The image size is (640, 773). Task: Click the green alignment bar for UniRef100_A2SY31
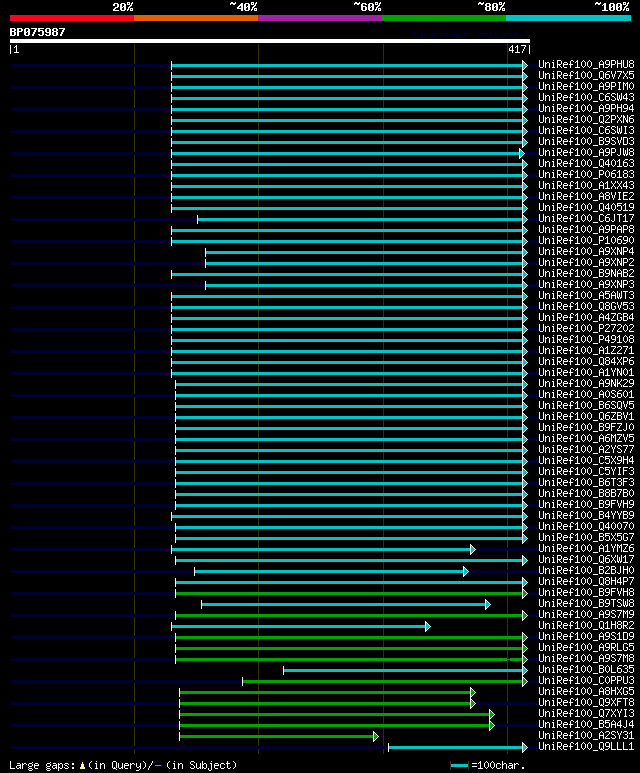(279, 737)
